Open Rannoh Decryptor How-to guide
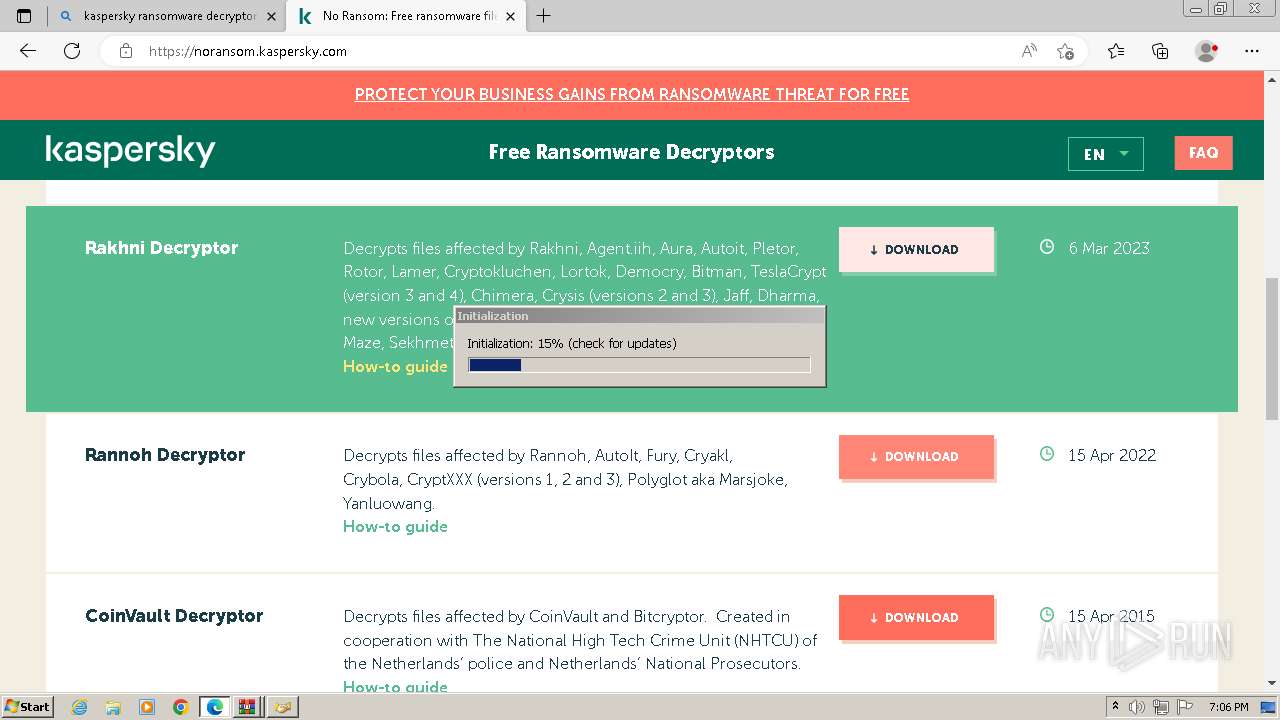This screenshot has width=1280, height=720. (x=395, y=526)
